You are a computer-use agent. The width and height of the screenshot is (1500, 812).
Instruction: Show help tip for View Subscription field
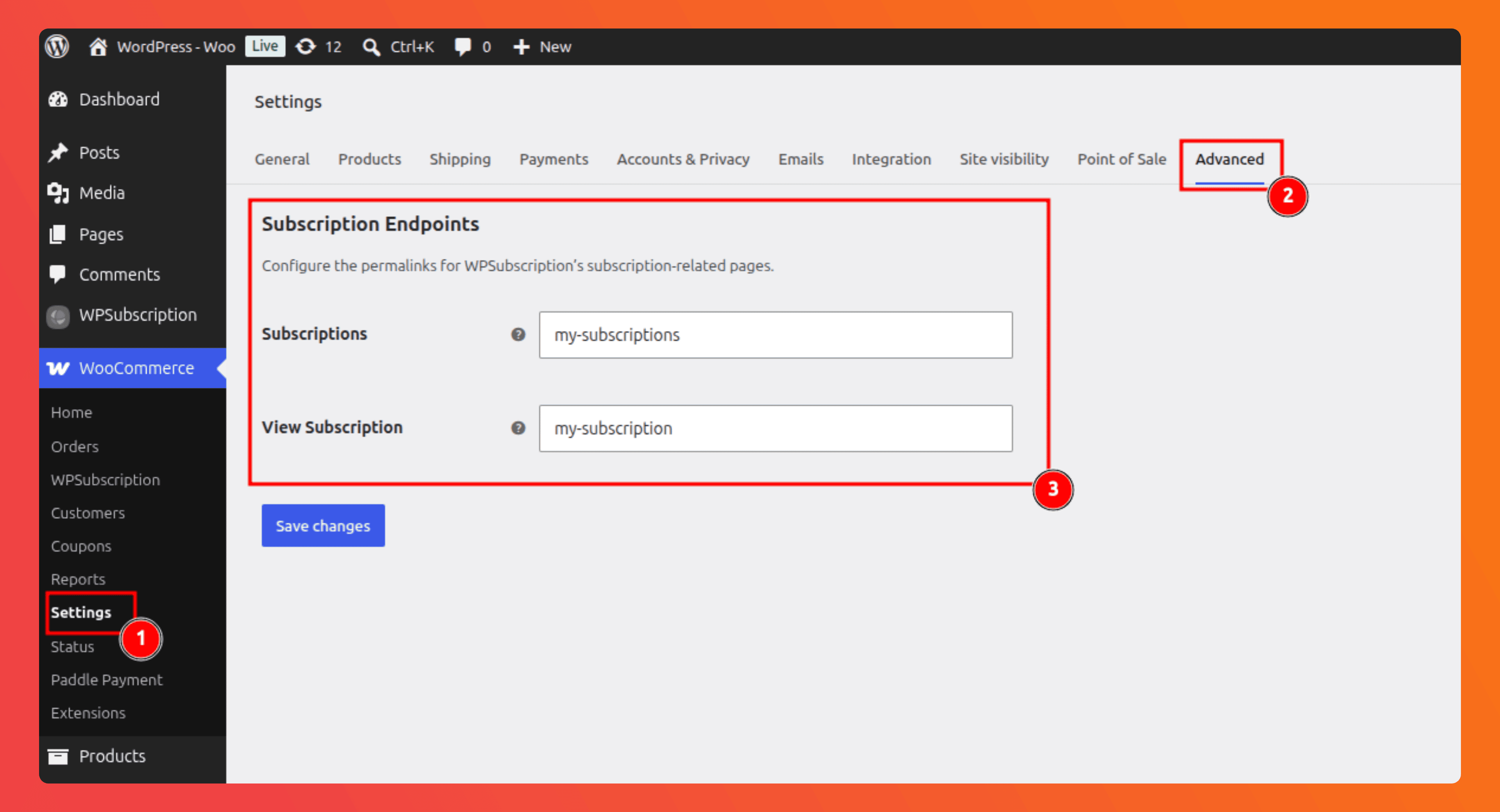tap(518, 428)
